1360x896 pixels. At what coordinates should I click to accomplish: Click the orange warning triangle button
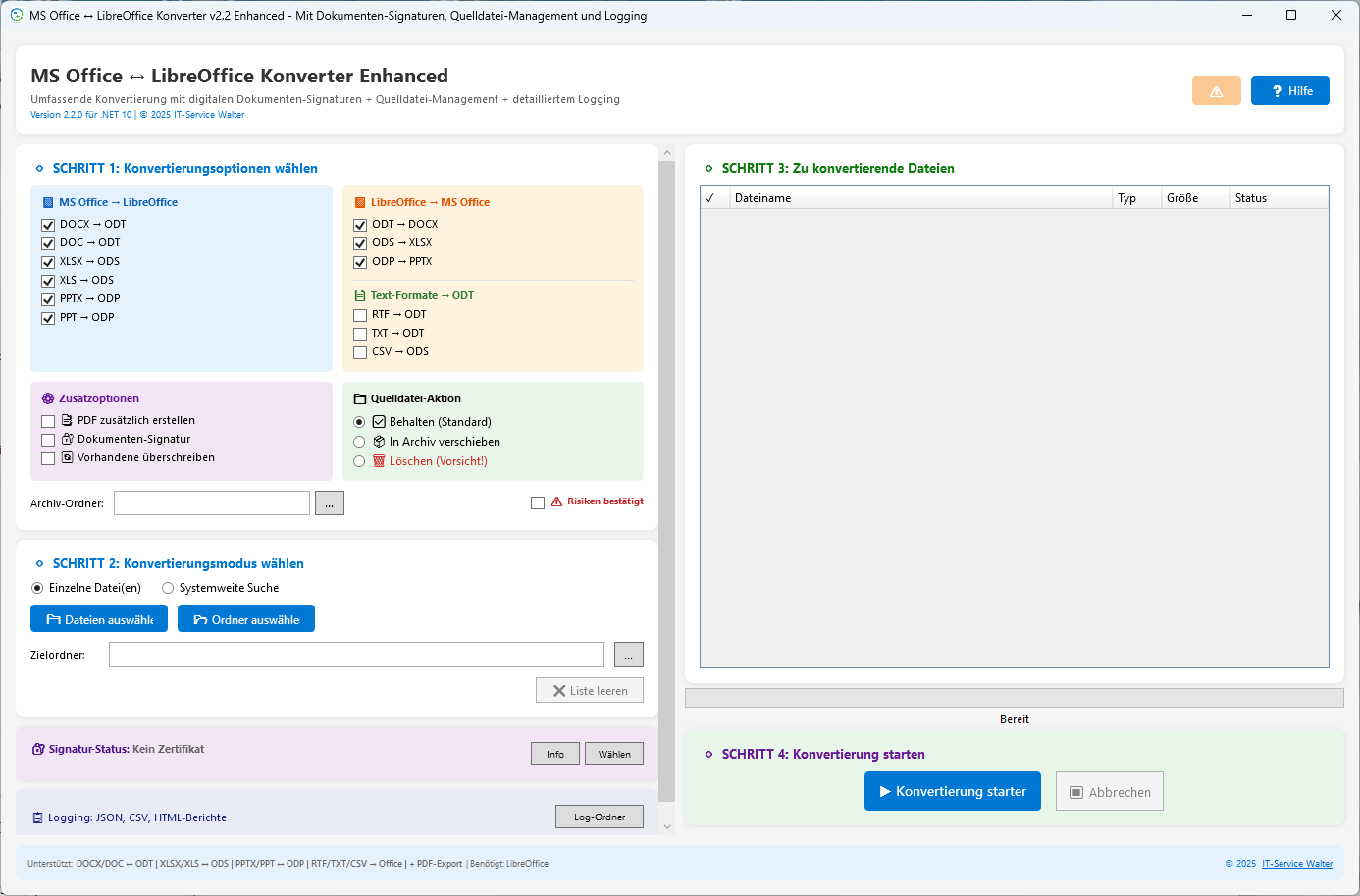[x=1216, y=91]
